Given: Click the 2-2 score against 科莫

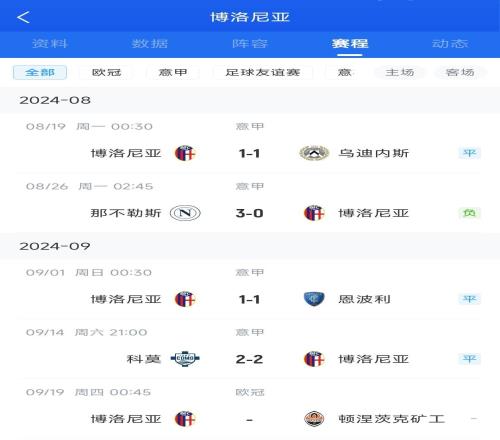Looking at the screenshot, I should pos(249,359).
